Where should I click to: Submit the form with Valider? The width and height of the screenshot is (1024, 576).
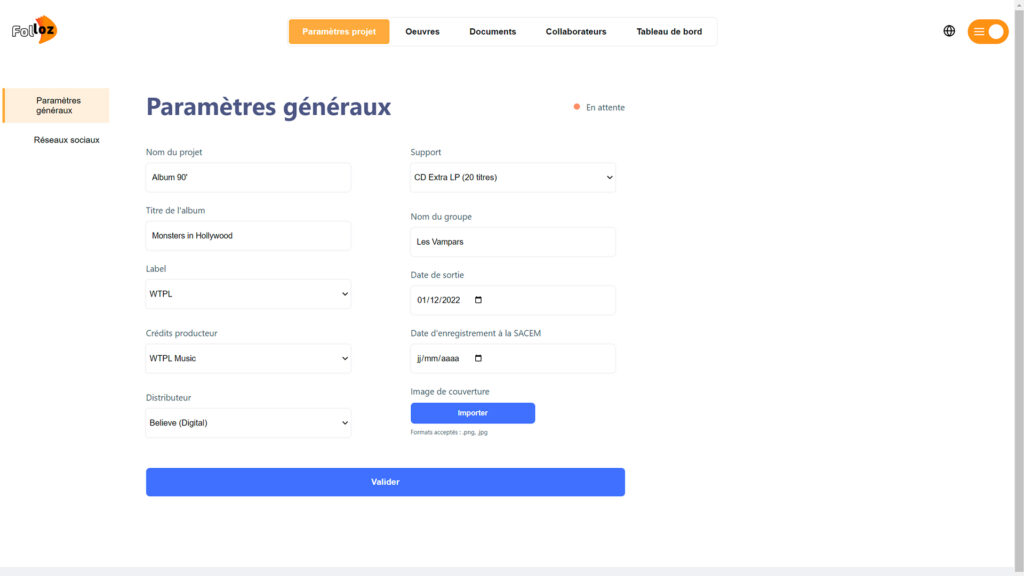385,482
